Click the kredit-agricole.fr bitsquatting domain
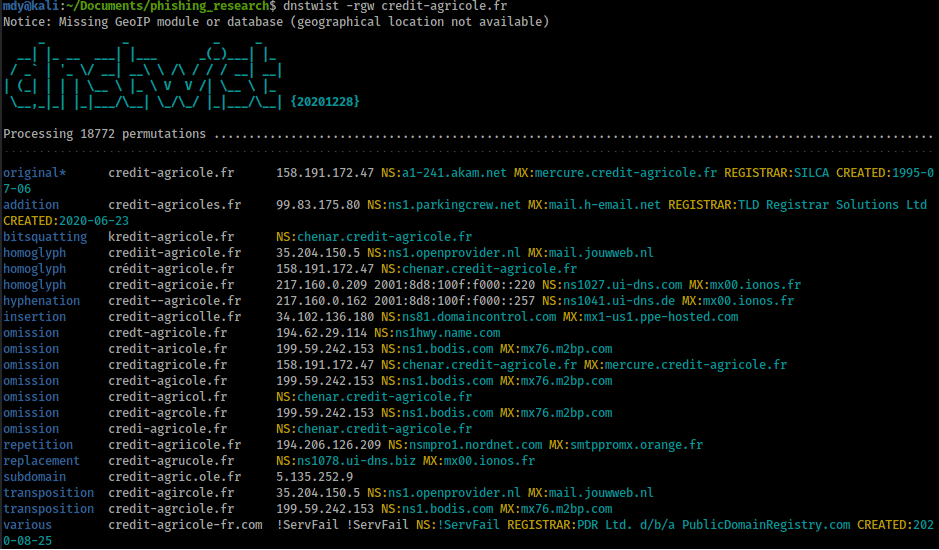Screen dimensions: 939x550 point(170,237)
